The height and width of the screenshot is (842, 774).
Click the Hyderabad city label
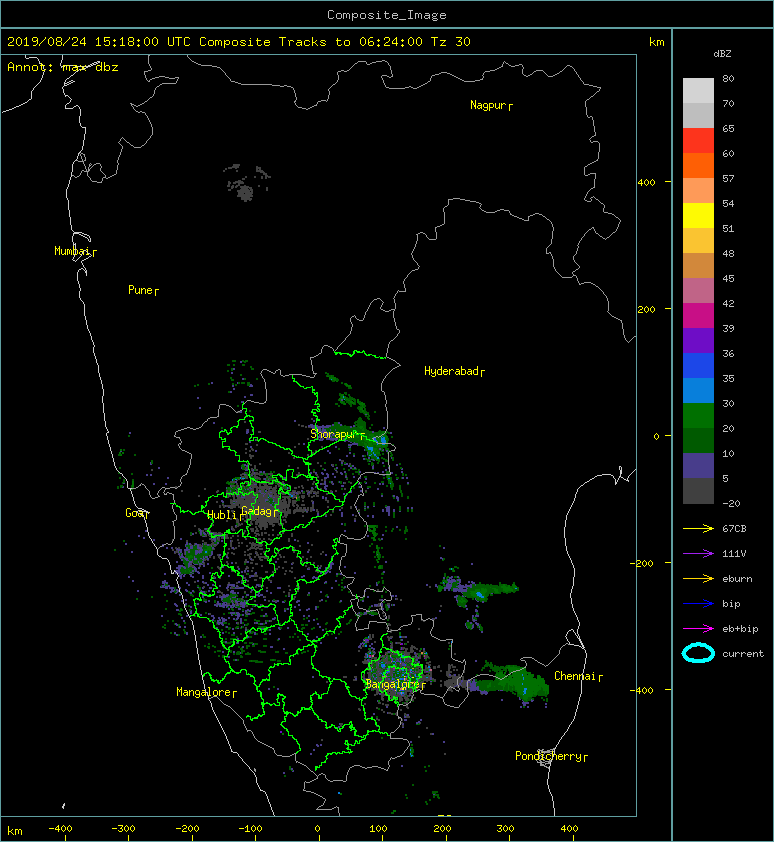click(454, 371)
